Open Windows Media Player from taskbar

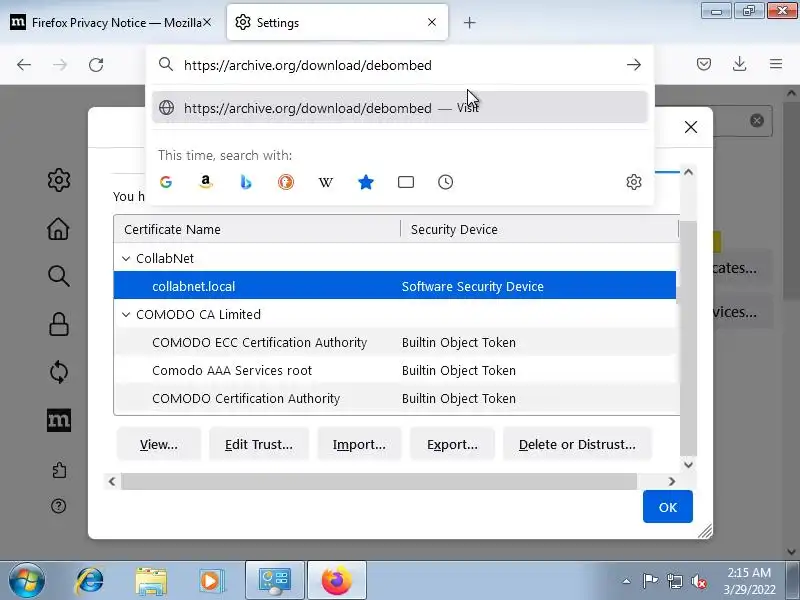coord(211,580)
